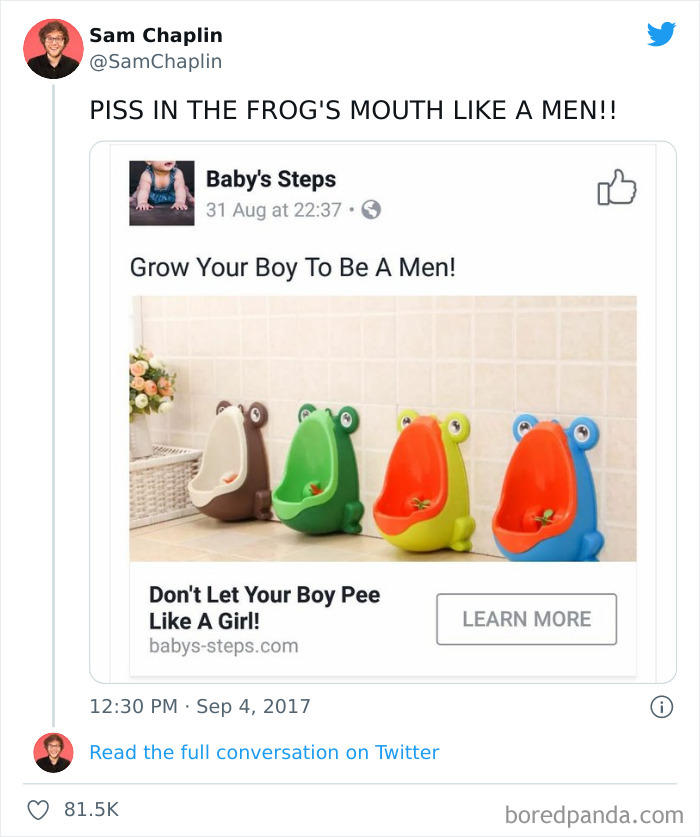The image size is (700, 837).
Task: Click the @SamChaplin handle
Action: (155, 62)
